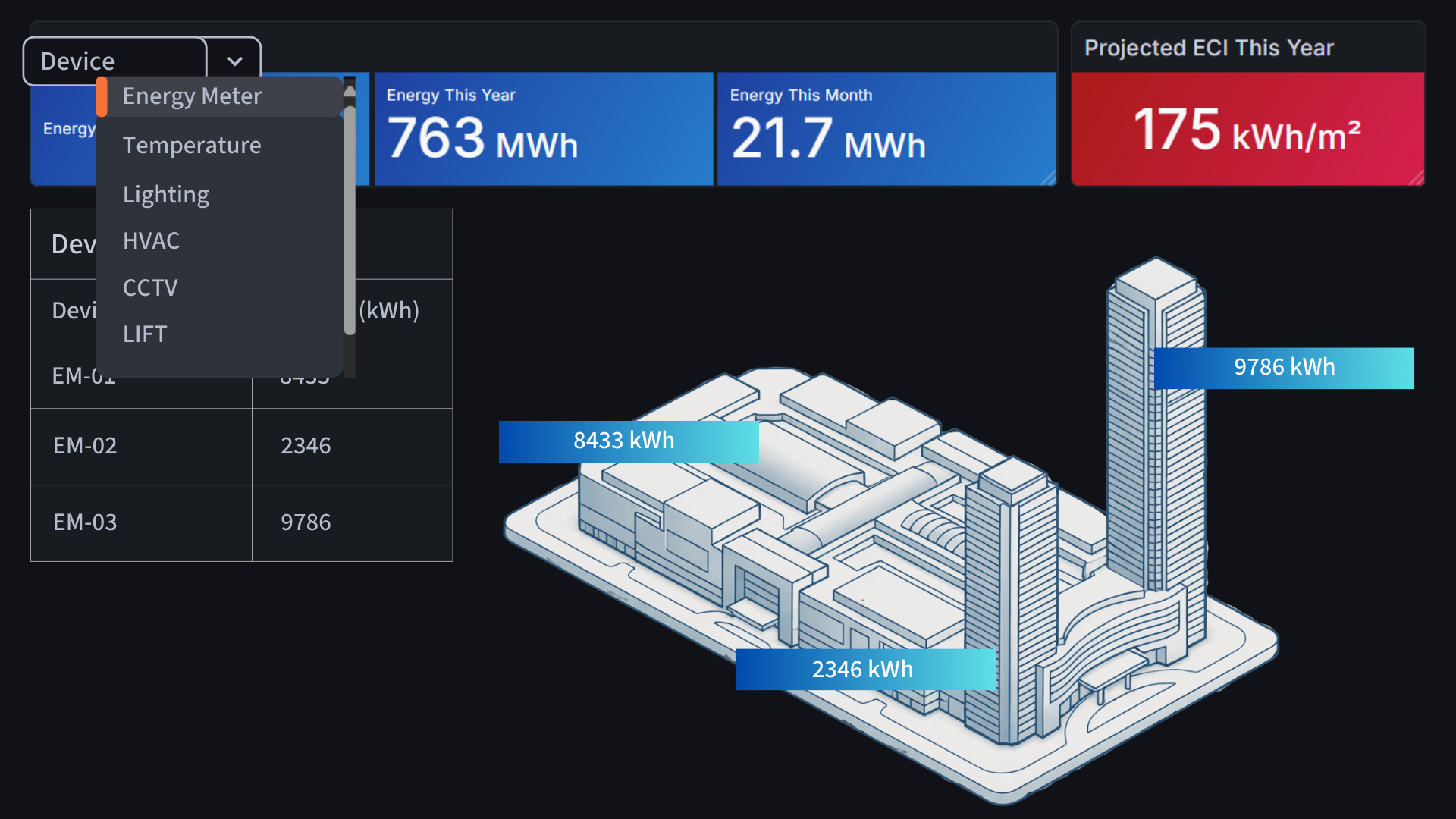Click the 9786 kWh tower label
Screen dimensions: 1456x819
tap(1284, 368)
